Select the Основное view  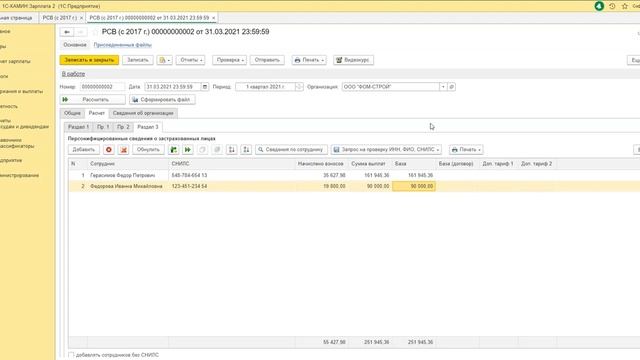[x=75, y=45]
